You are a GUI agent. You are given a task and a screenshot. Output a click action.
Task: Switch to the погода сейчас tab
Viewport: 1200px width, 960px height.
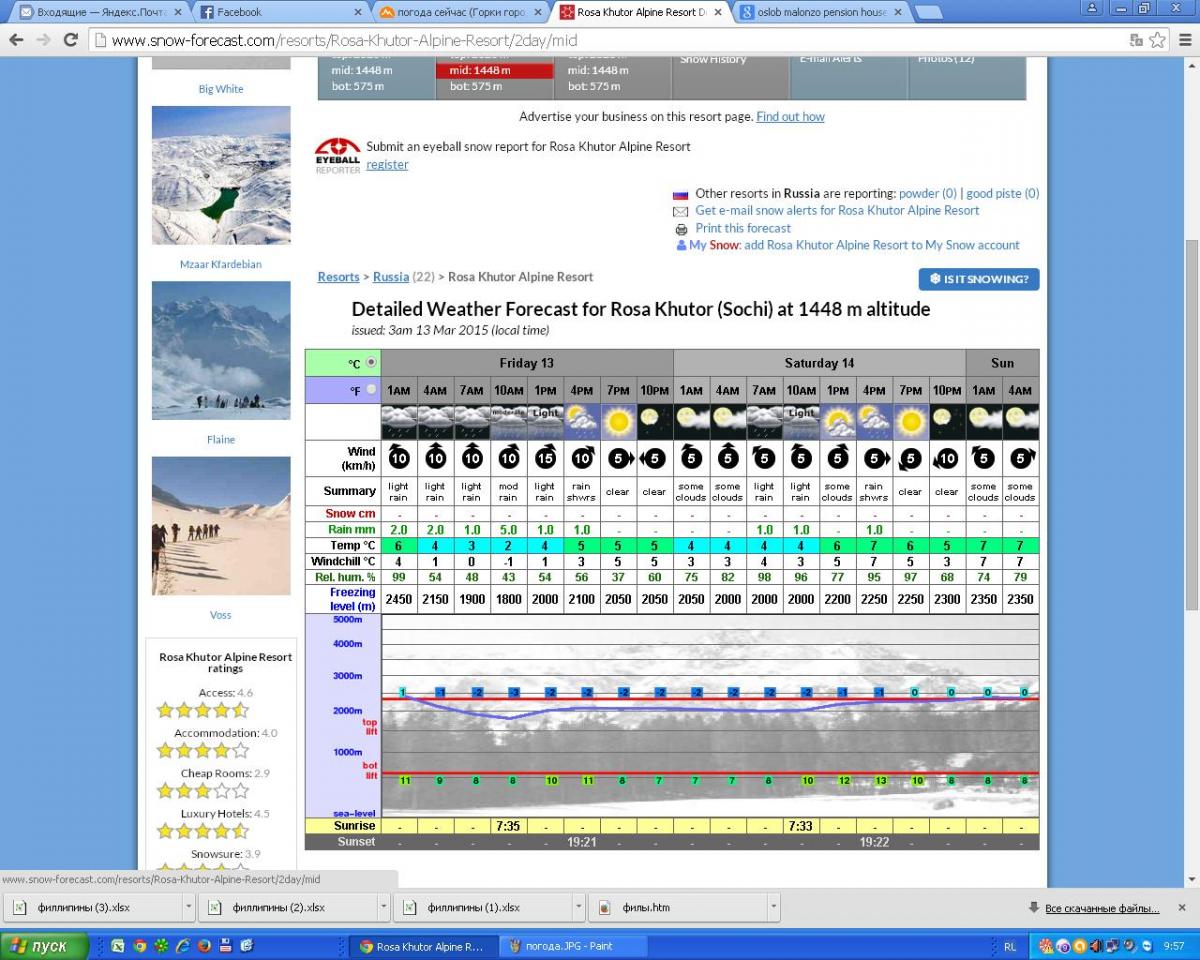tap(462, 13)
